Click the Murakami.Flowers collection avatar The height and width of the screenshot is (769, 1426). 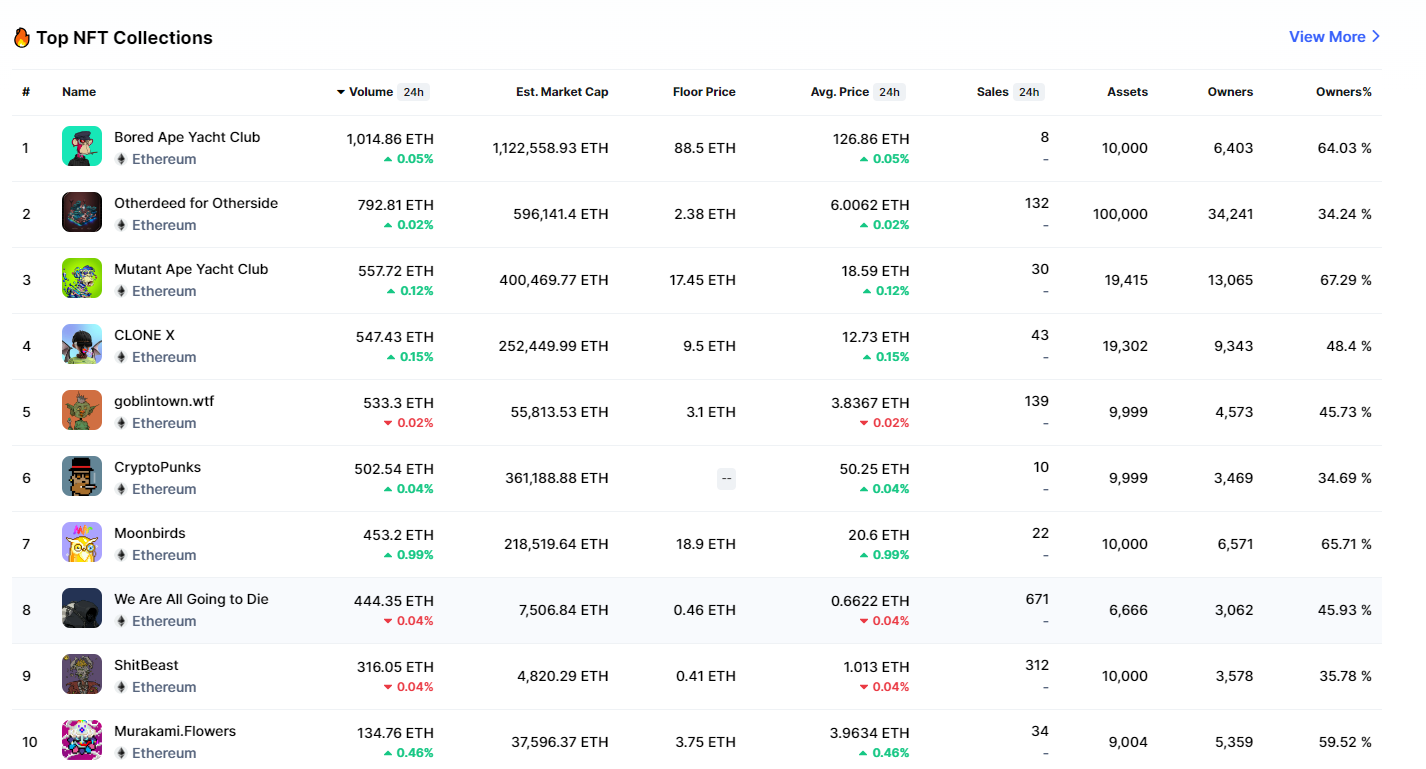82,740
